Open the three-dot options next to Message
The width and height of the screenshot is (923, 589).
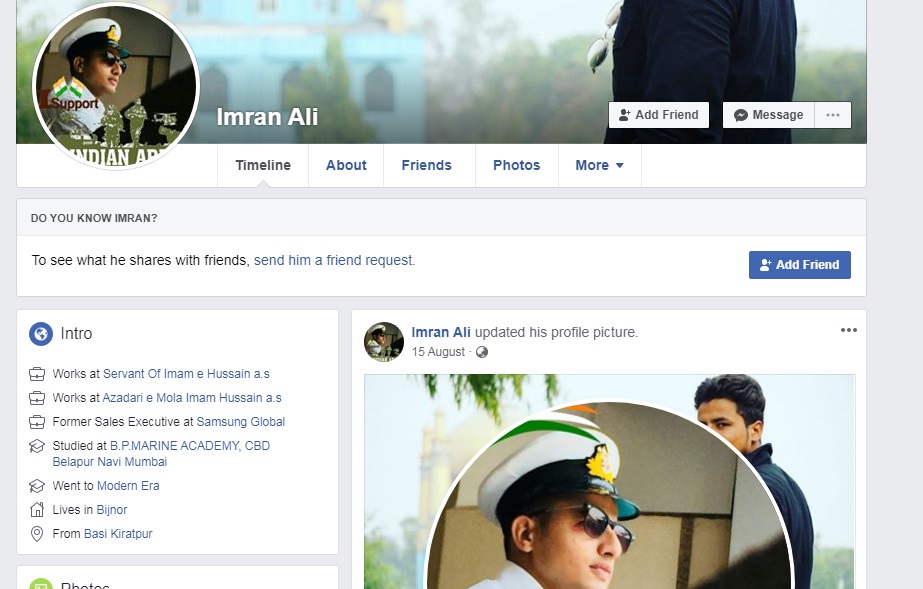tap(833, 115)
